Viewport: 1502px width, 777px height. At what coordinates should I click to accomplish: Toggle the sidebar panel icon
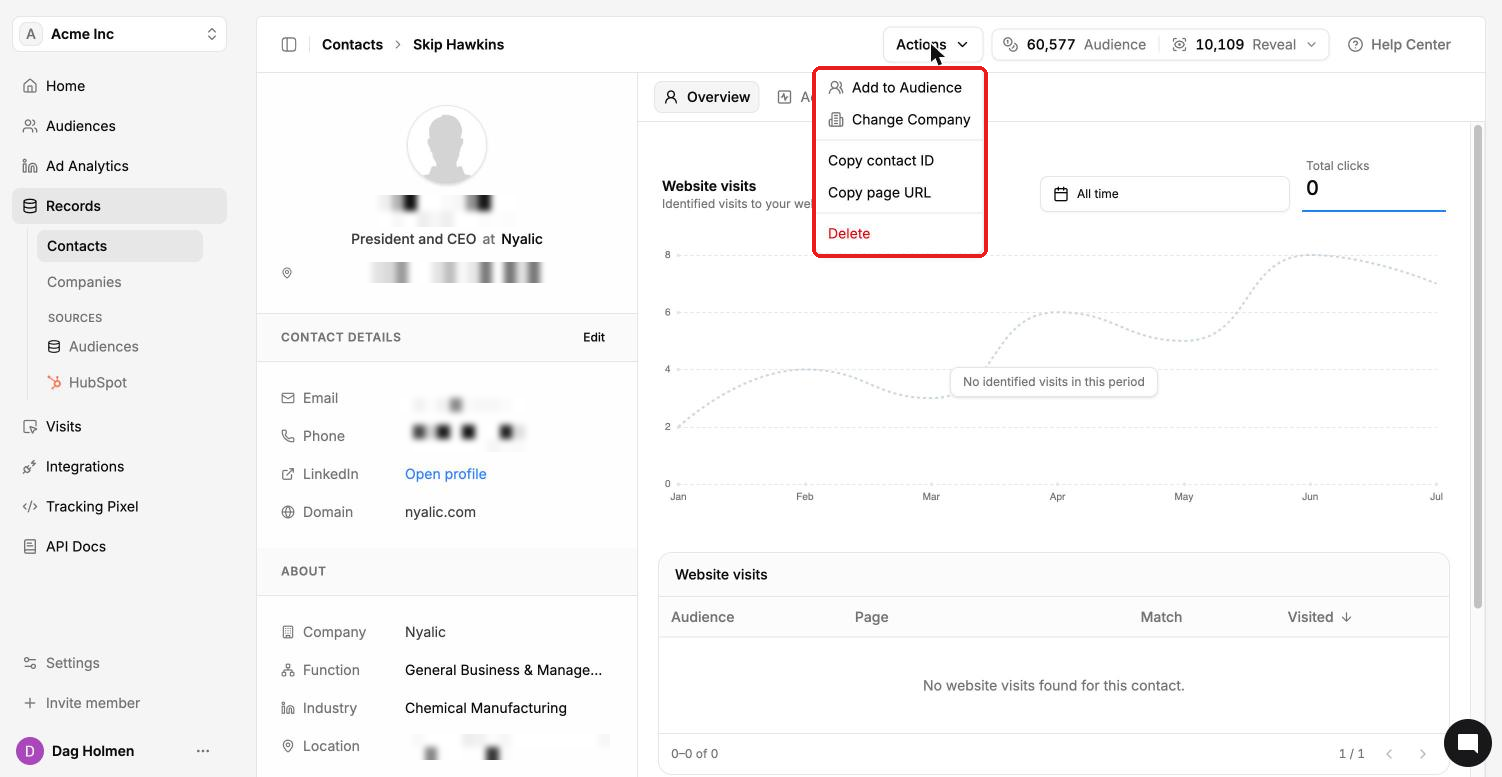point(289,44)
